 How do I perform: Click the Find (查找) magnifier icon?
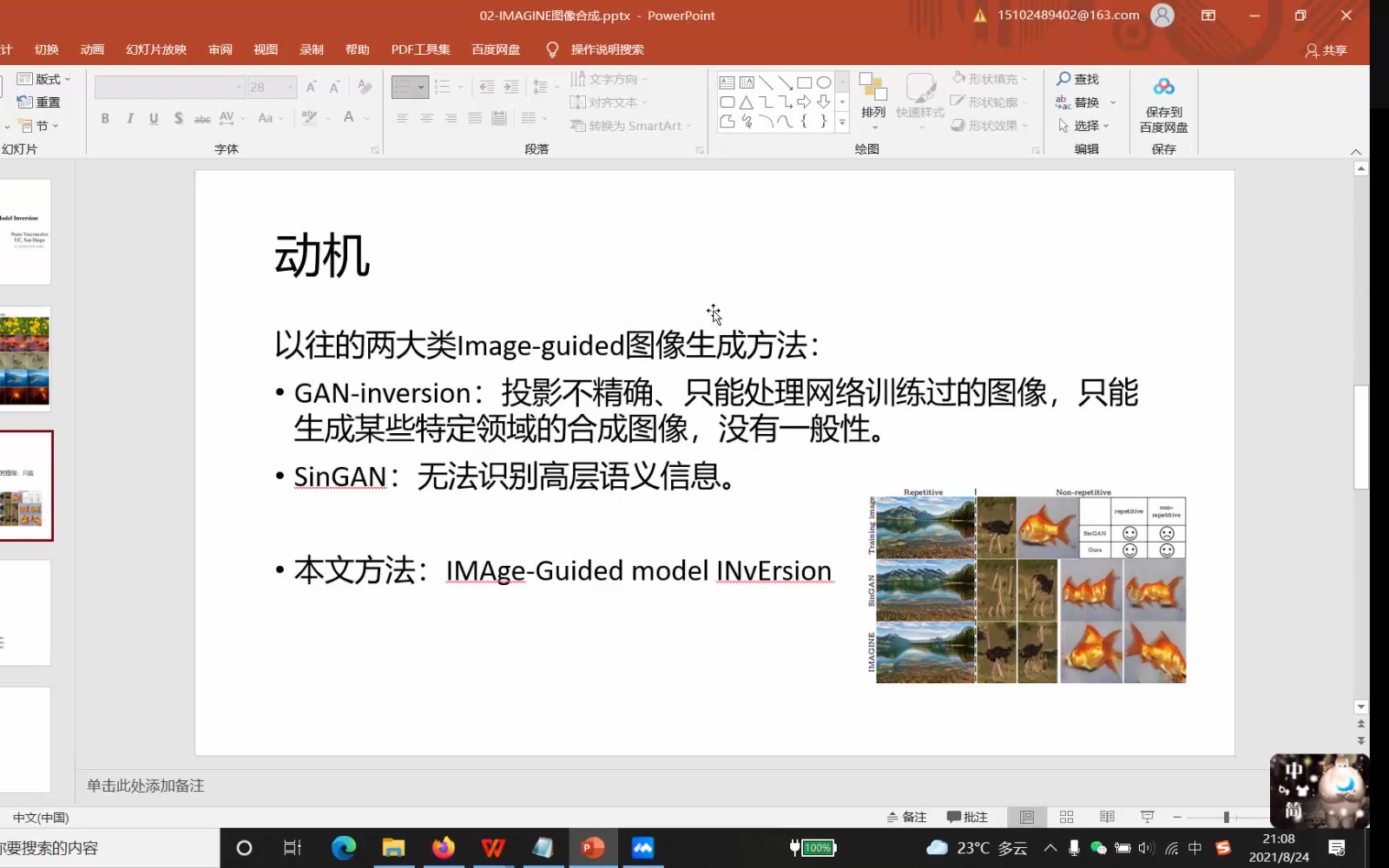click(1063, 79)
